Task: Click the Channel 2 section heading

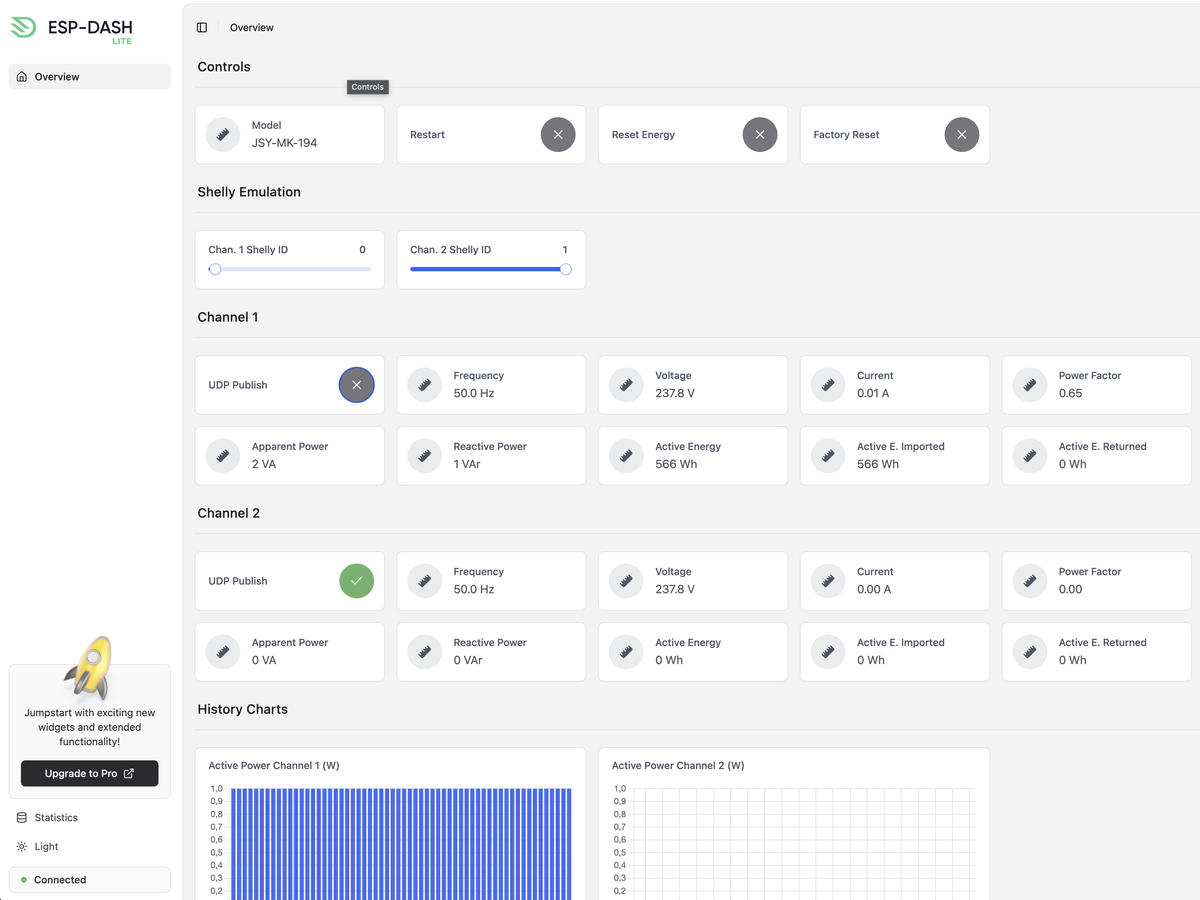Action: point(229,513)
